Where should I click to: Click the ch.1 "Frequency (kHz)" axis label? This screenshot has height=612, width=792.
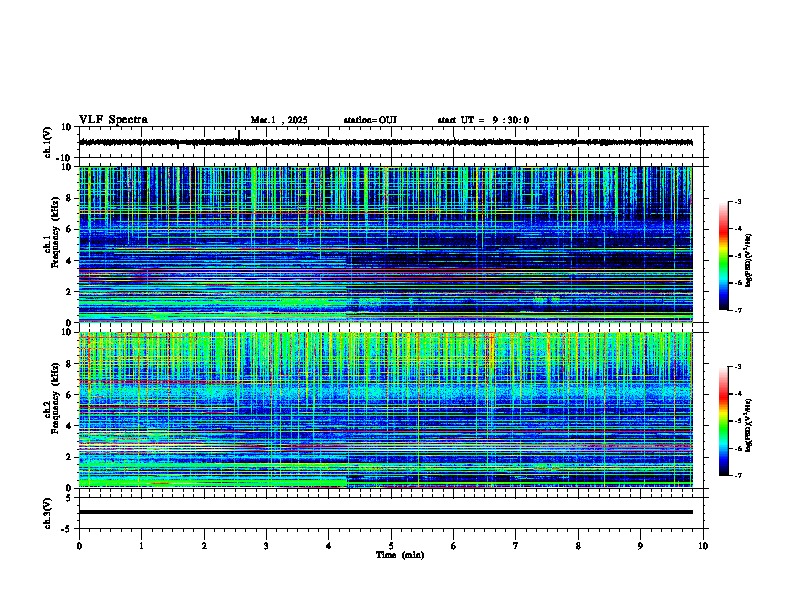pos(55,233)
